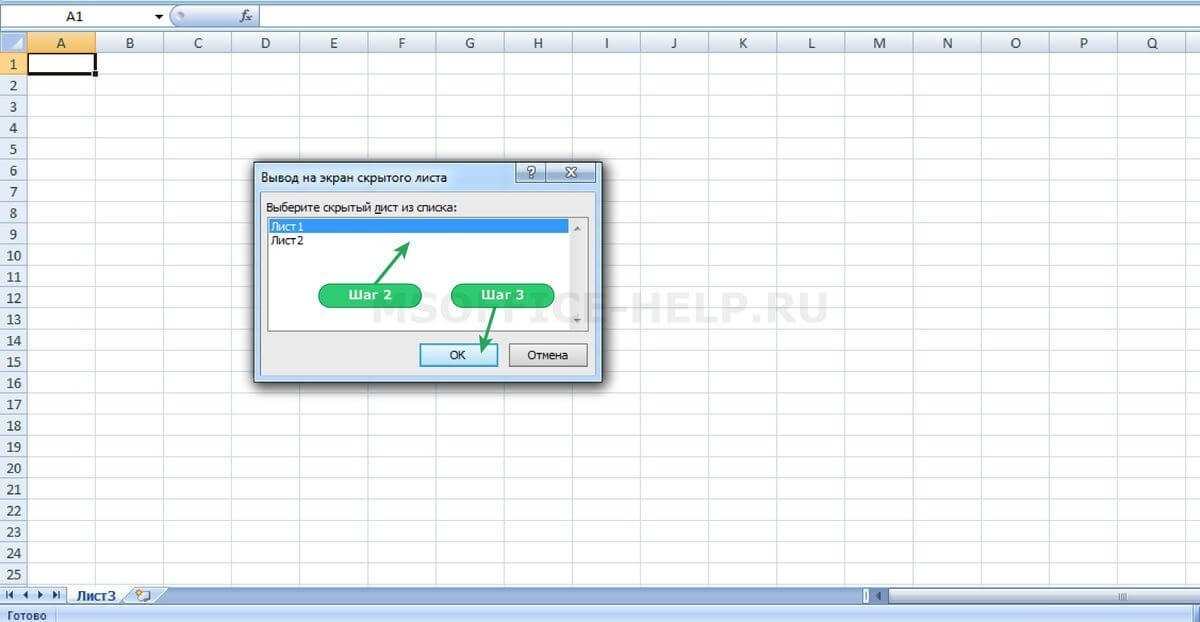Click OK to unhide the selected sheet
1200x622 pixels.
pyautogui.click(x=458, y=354)
